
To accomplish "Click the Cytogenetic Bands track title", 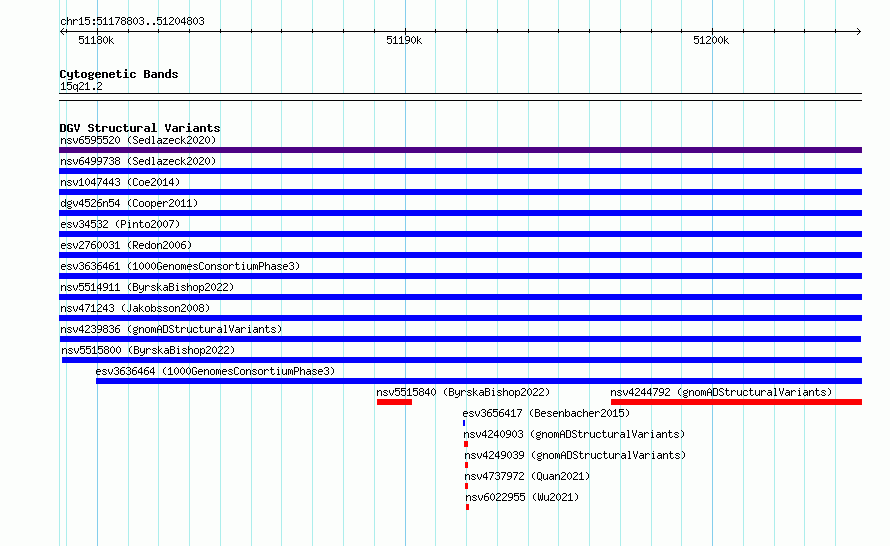I will coord(119,74).
